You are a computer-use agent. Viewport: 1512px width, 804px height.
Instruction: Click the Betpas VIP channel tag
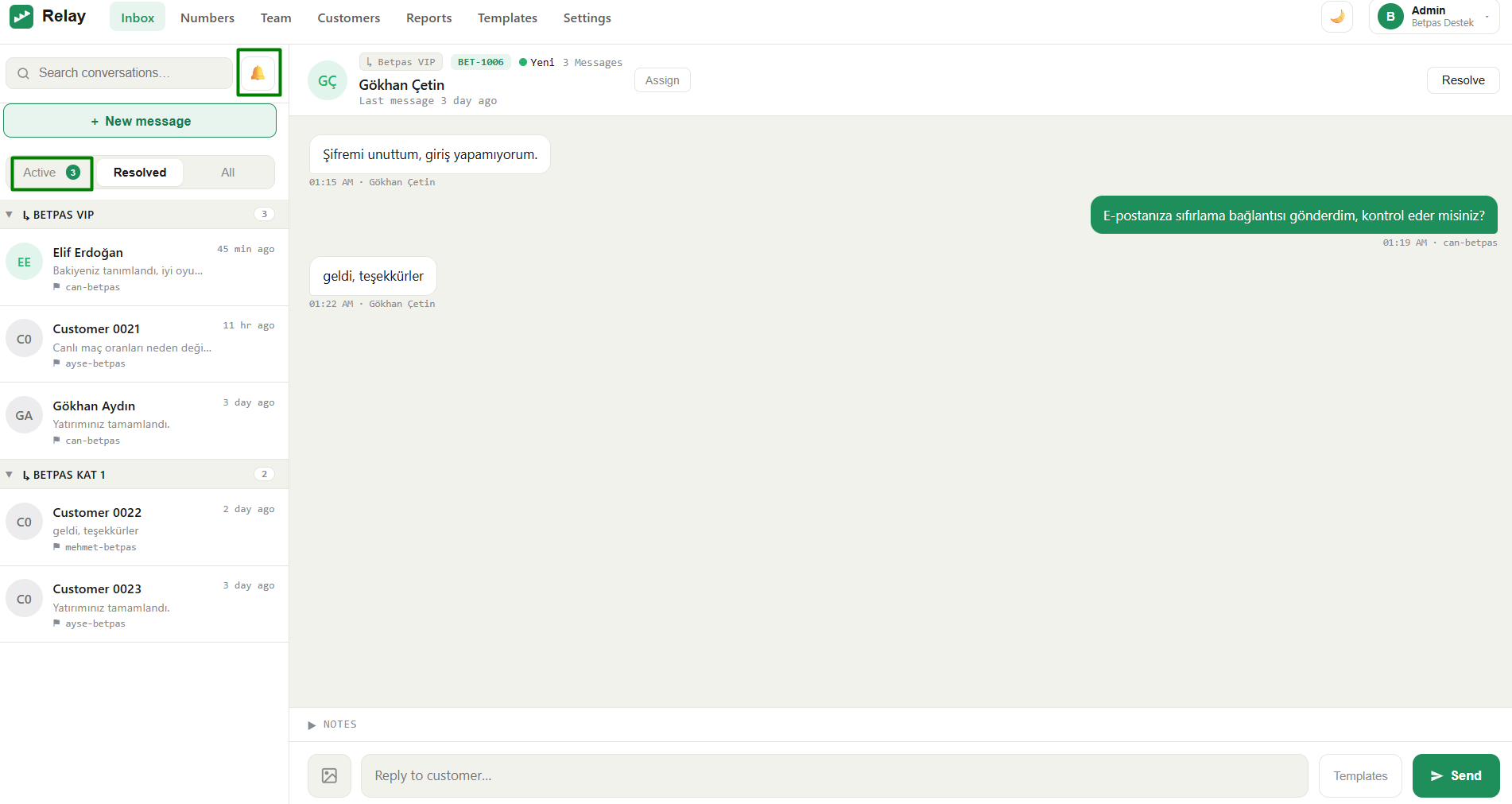pyautogui.click(x=401, y=62)
